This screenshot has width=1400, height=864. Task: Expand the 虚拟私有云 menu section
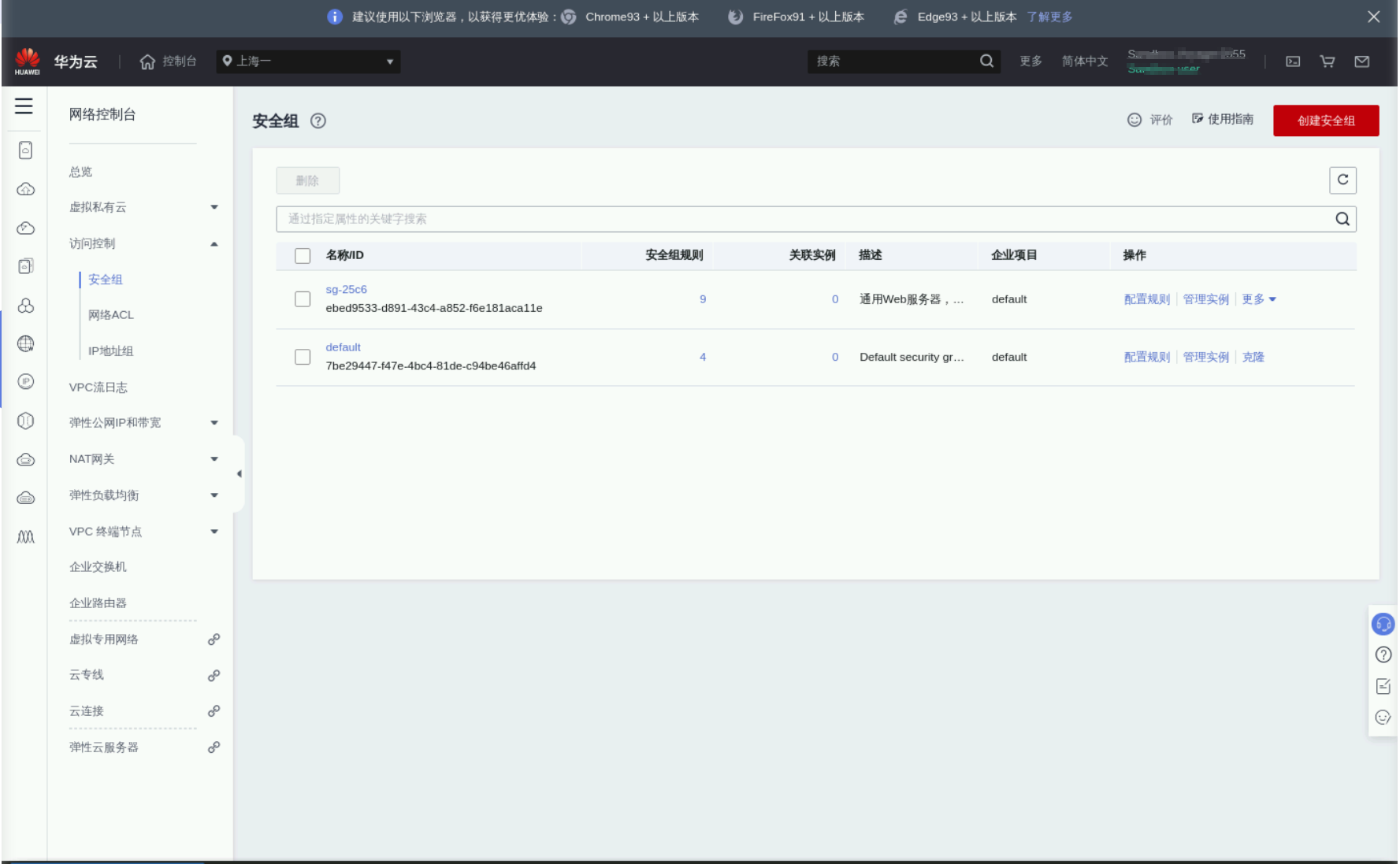pos(214,208)
